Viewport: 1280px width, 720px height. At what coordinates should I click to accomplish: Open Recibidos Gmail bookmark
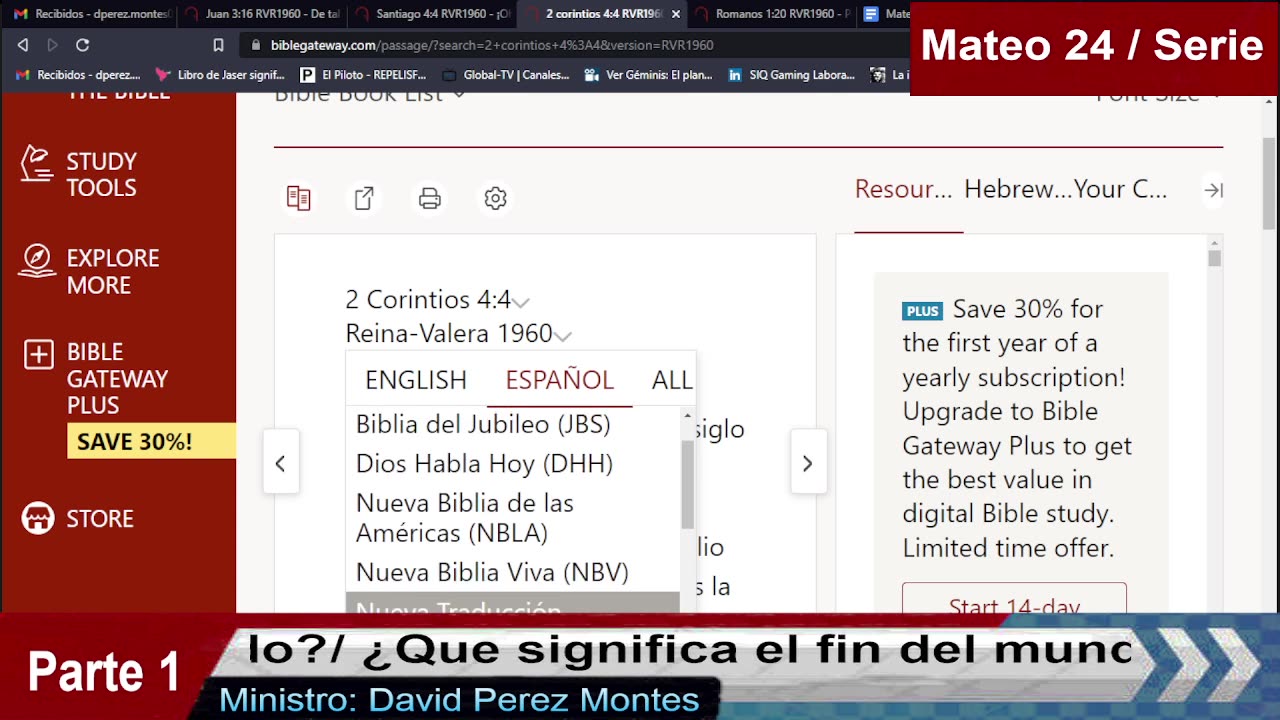pyautogui.click(x=77, y=75)
